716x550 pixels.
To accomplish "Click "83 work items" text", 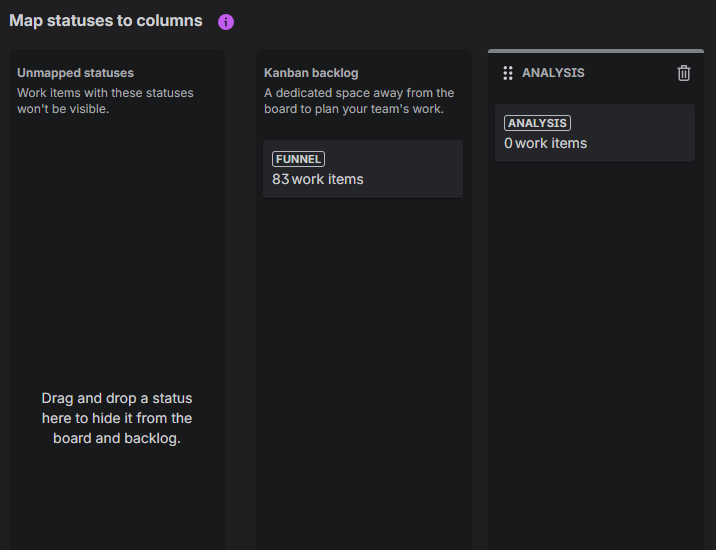I will 318,180.
